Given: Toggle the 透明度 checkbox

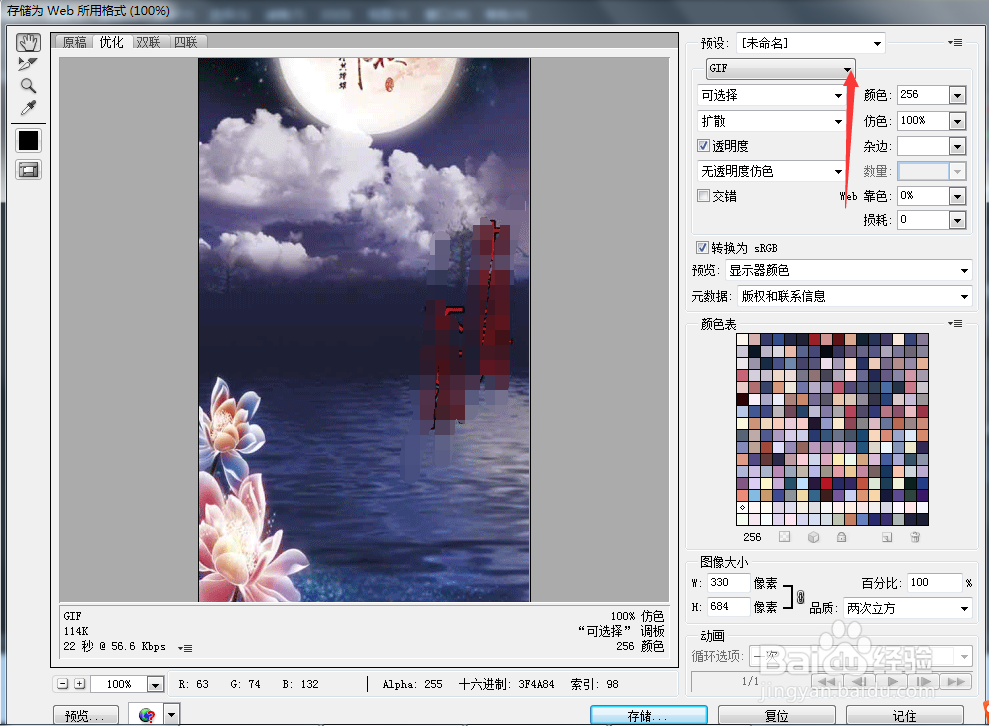Looking at the screenshot, I should (x=703, y=146).
